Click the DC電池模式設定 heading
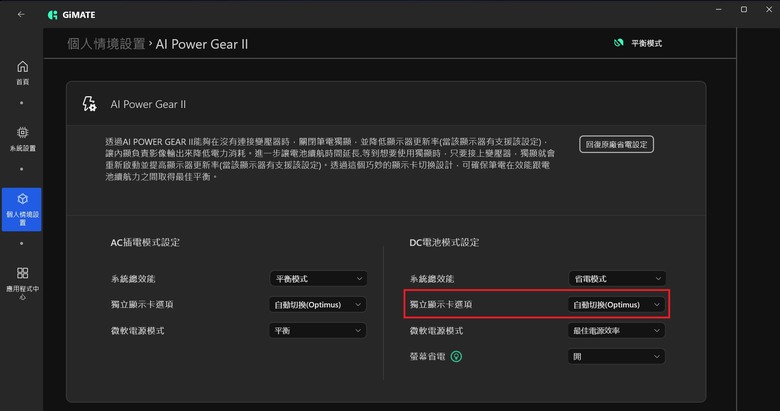This screenshot has height=411, width=780. (444, 242)
